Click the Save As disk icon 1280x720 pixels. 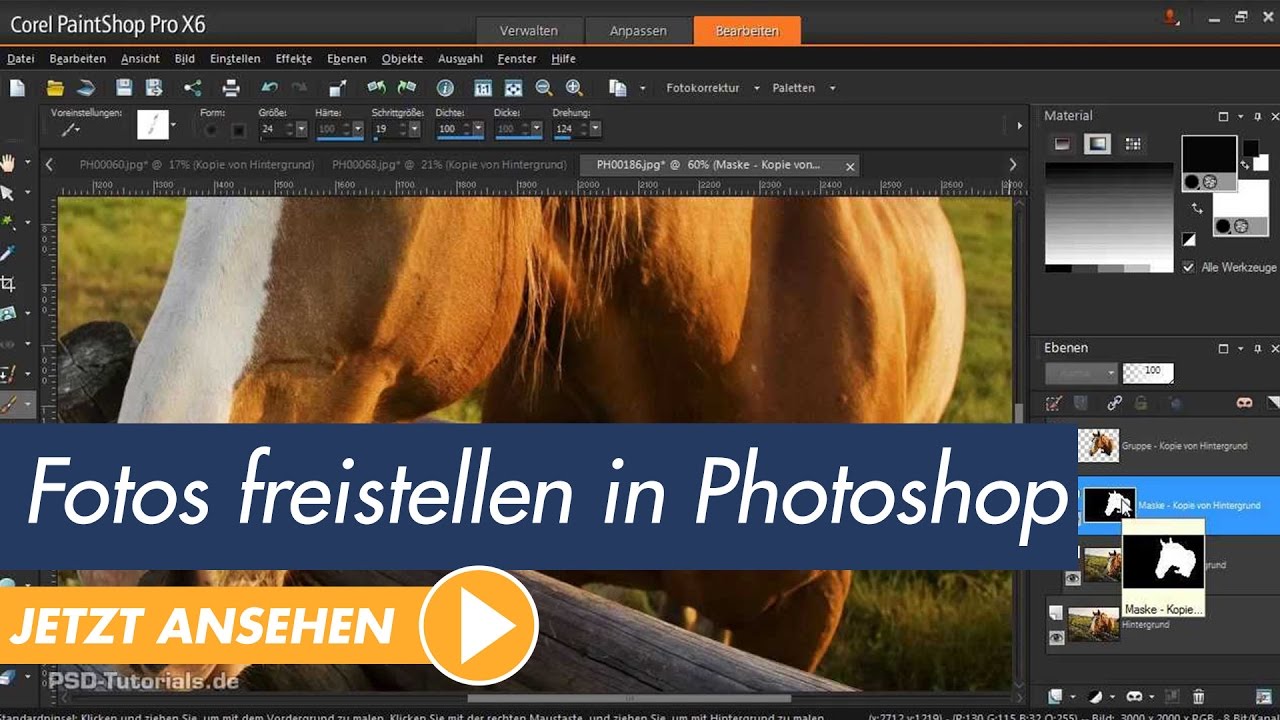click(154, 88)
